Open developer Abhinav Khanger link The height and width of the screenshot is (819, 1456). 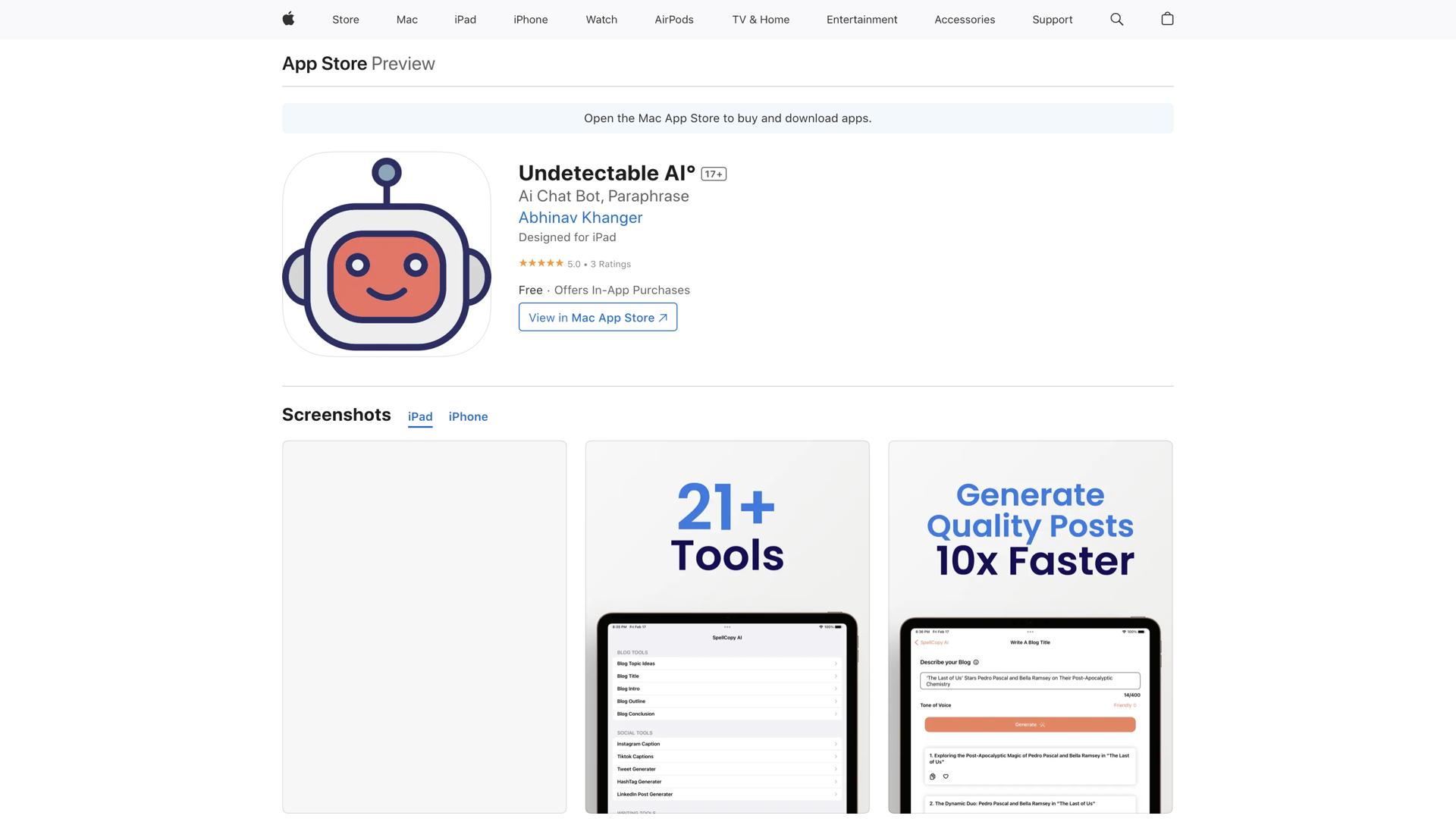(580, 218)
